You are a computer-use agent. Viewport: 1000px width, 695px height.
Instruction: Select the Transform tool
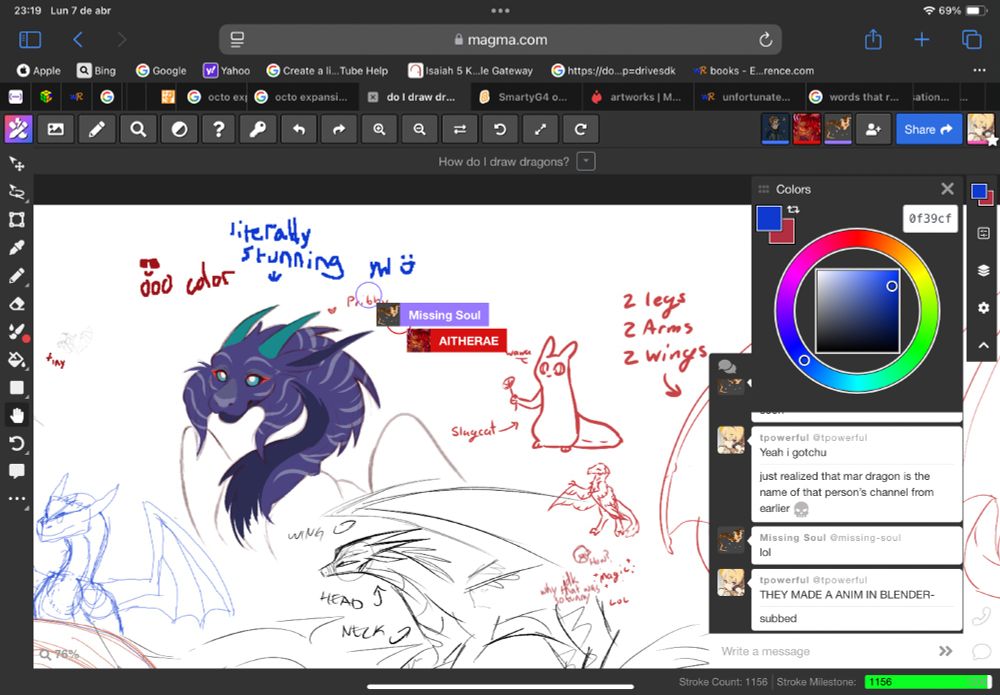point(17,220)
